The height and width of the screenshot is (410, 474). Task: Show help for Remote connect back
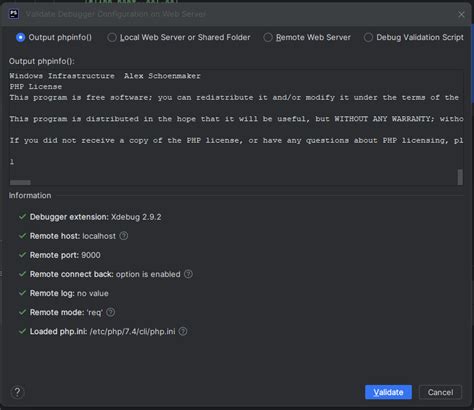tap(188, 274)
